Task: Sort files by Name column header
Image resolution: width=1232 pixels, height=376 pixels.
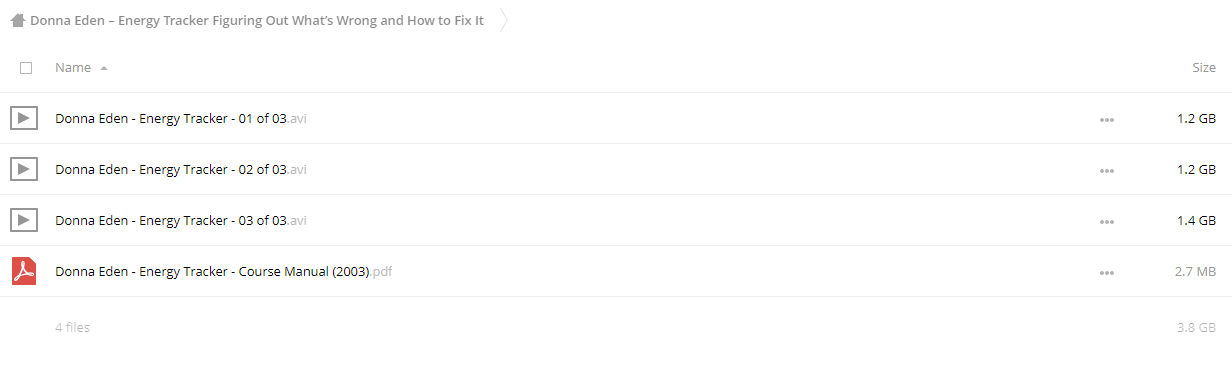Action: [x=73, y=68]
